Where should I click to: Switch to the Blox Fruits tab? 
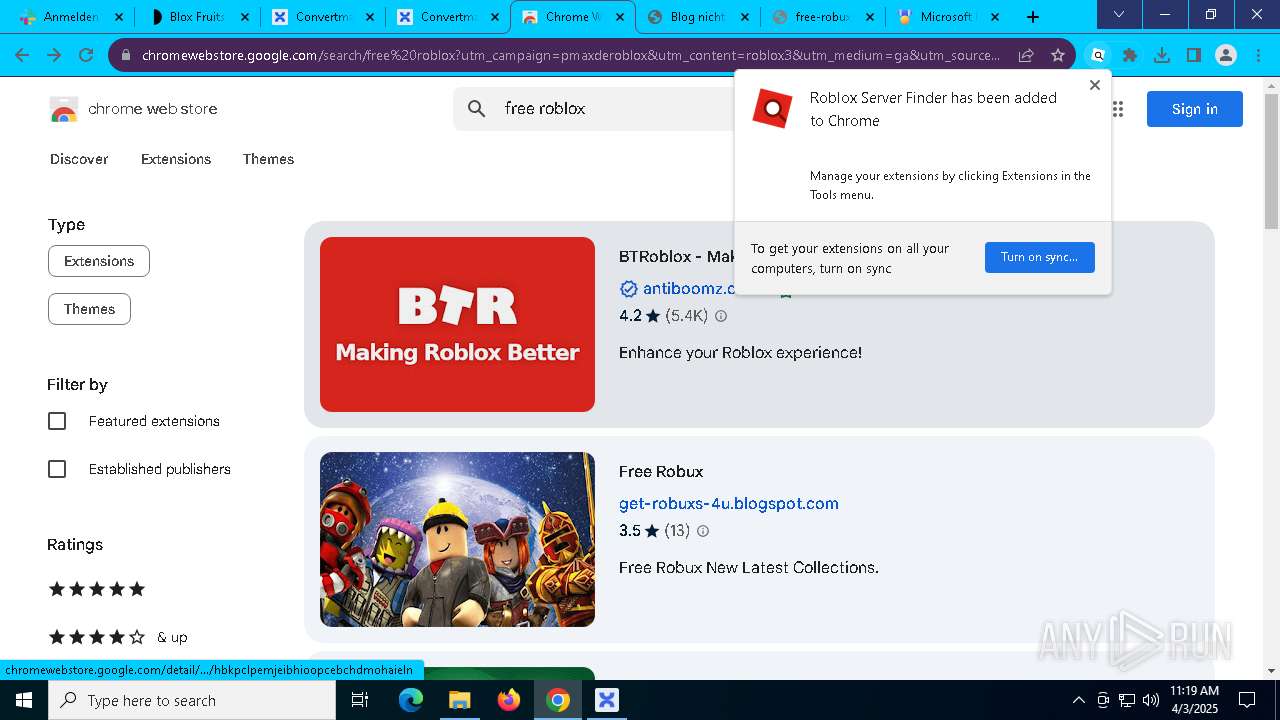(196, 17)
